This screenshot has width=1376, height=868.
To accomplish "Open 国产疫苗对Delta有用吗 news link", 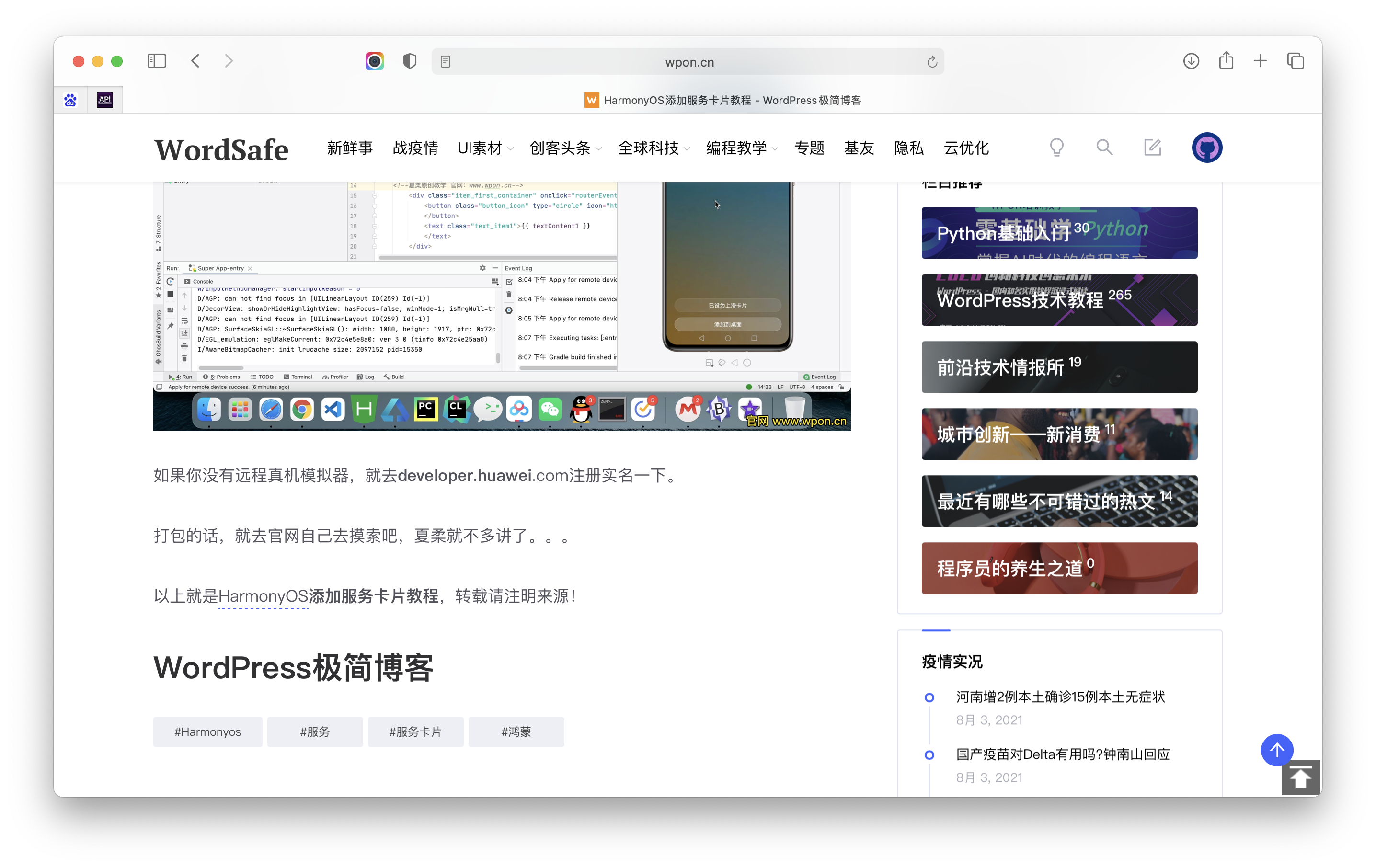I will point(1062,754).
